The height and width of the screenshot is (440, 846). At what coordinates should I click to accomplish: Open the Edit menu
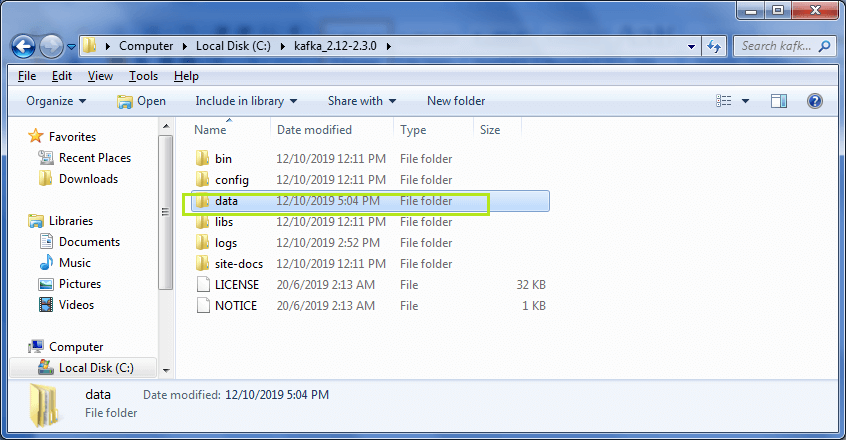click(62, 76)
